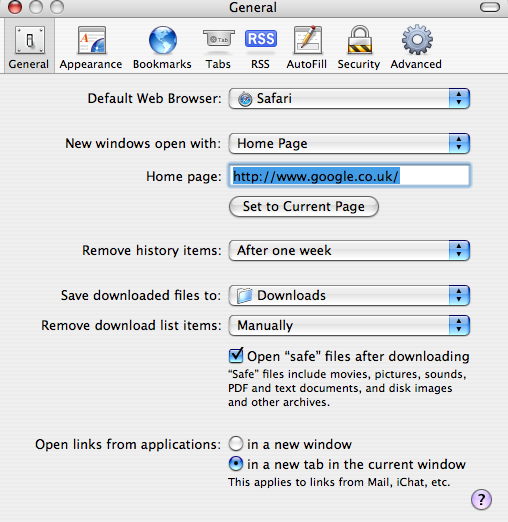The width and height of the screenshot is (508, 522).
Task: Click the "Safe" files description paragraph
Action: click(x=347, y=388)
